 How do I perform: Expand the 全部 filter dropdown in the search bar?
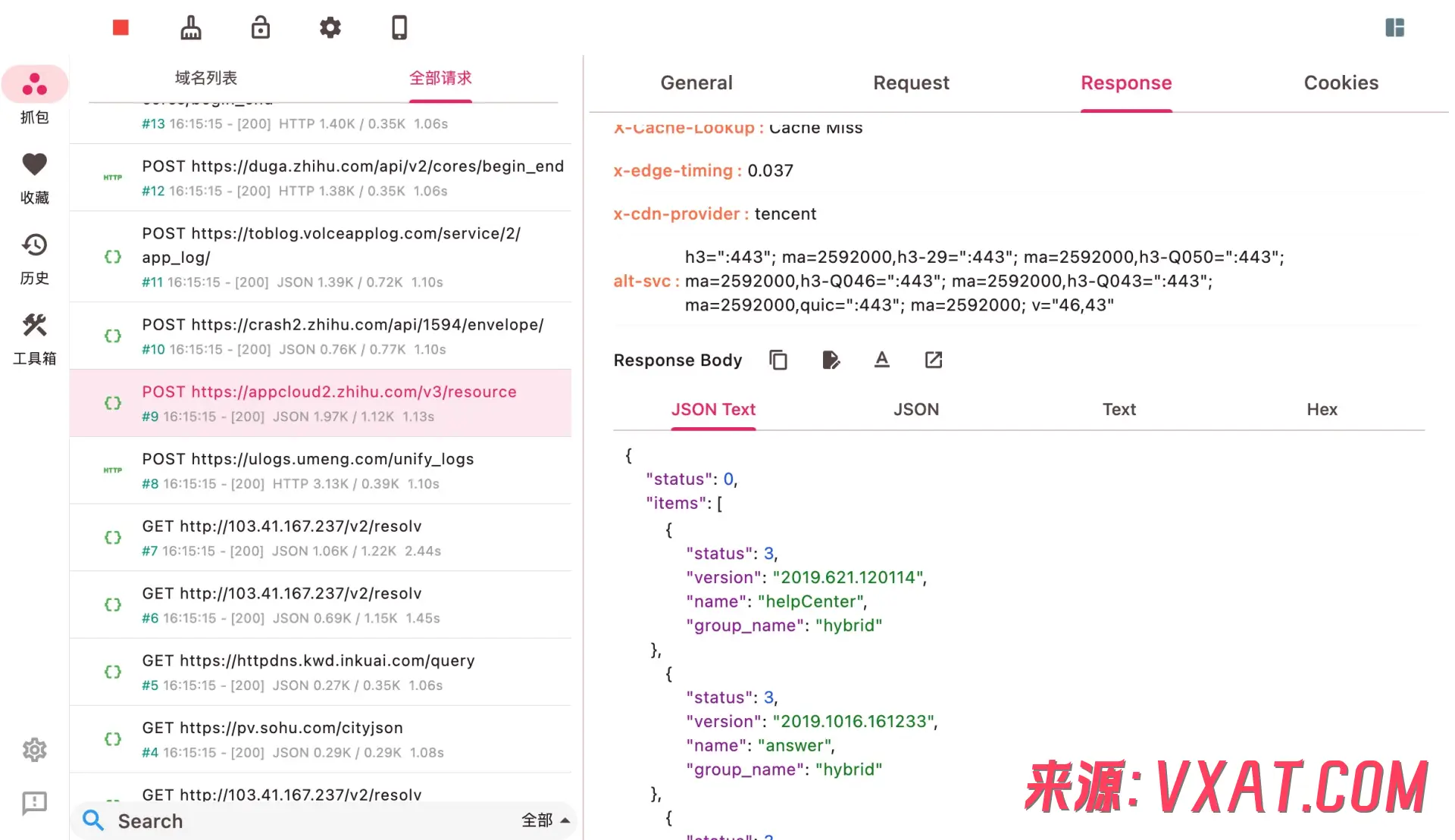point(546,820)
